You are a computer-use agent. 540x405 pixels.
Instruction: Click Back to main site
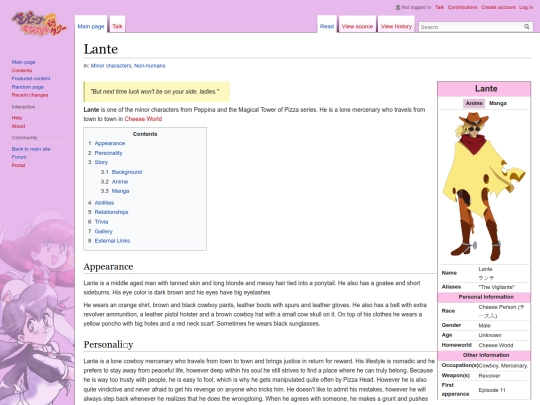click(x=31, y=149)
